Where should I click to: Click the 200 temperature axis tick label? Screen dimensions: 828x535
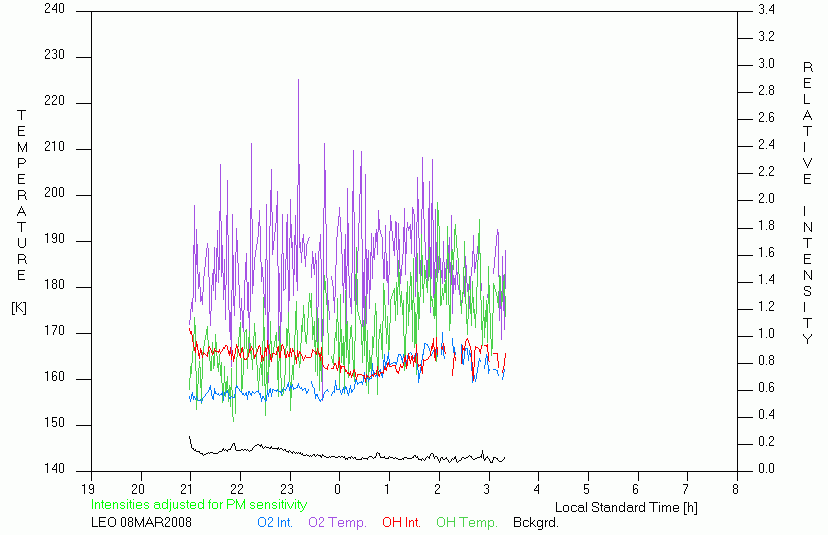tap(54, 193)
